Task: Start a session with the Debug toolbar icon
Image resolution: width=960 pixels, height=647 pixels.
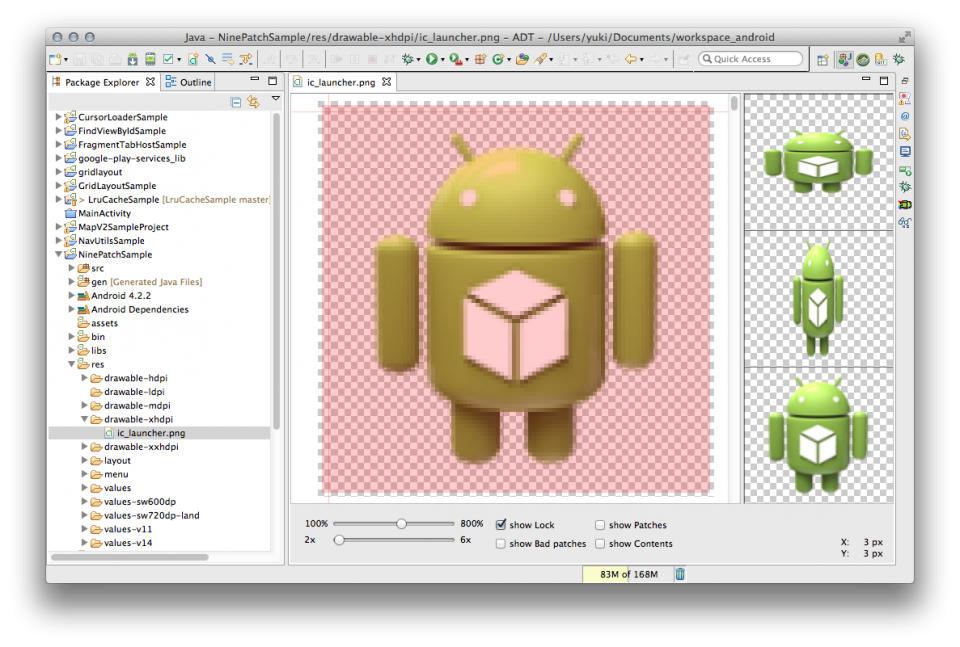Action: pyautogui.click(x=408, y=59)
